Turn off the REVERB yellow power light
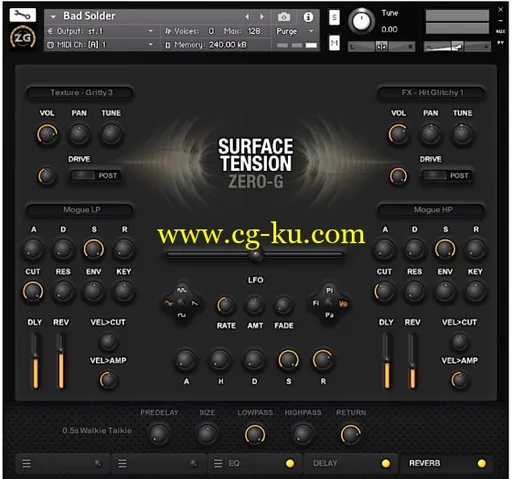512x479 pixels. (481, 463)
